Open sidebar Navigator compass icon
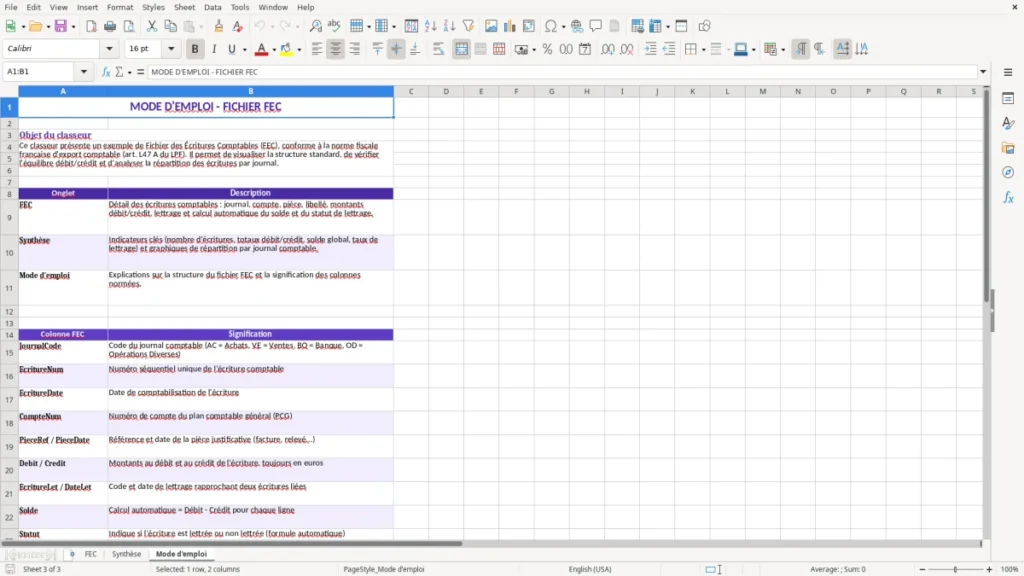Image resolution: width=1024 pixels, height=576 pixels. click(x=1008, y=172)
